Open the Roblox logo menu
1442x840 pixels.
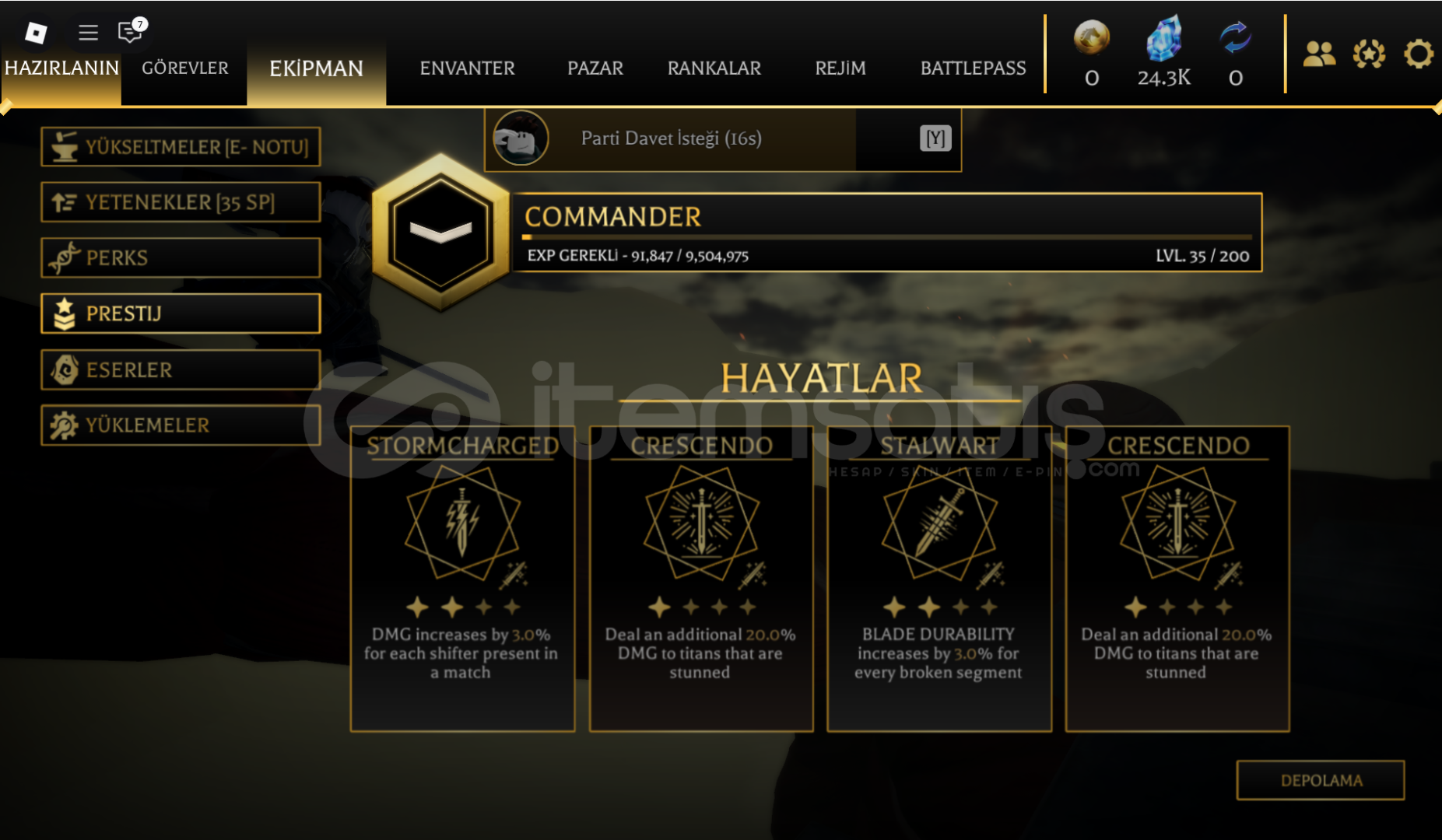pos(36,33)
